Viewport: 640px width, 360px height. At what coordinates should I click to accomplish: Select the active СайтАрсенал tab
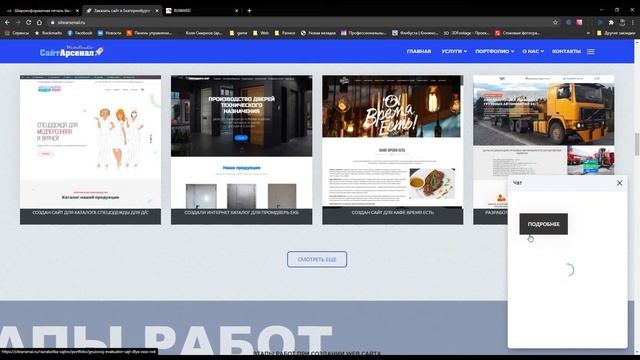point(121,11)
